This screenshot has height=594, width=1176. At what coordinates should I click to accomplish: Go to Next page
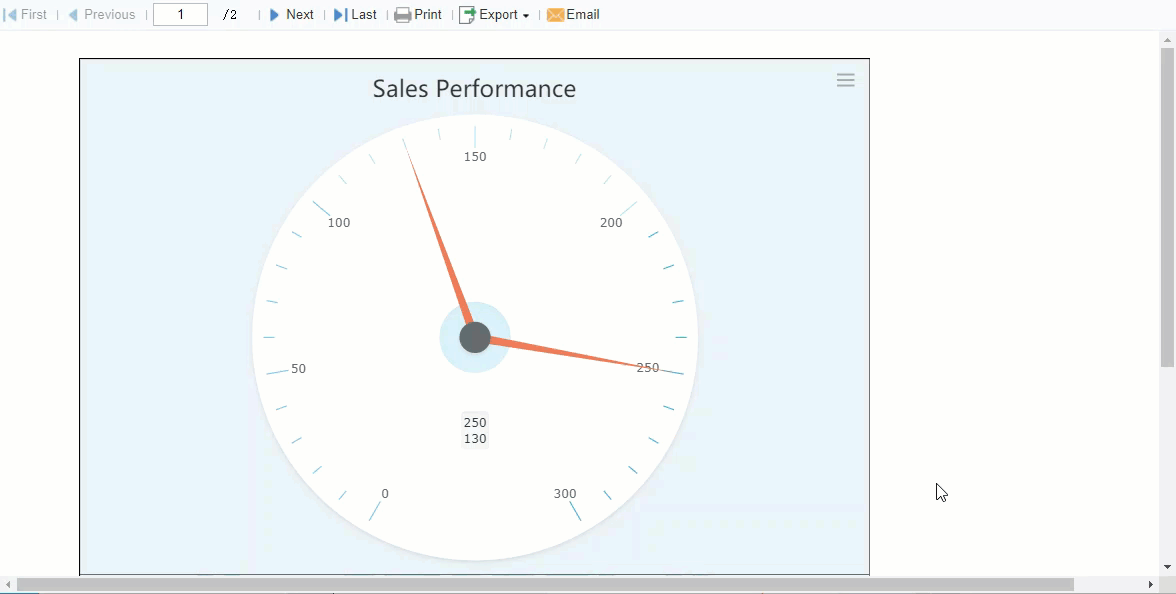291,15
